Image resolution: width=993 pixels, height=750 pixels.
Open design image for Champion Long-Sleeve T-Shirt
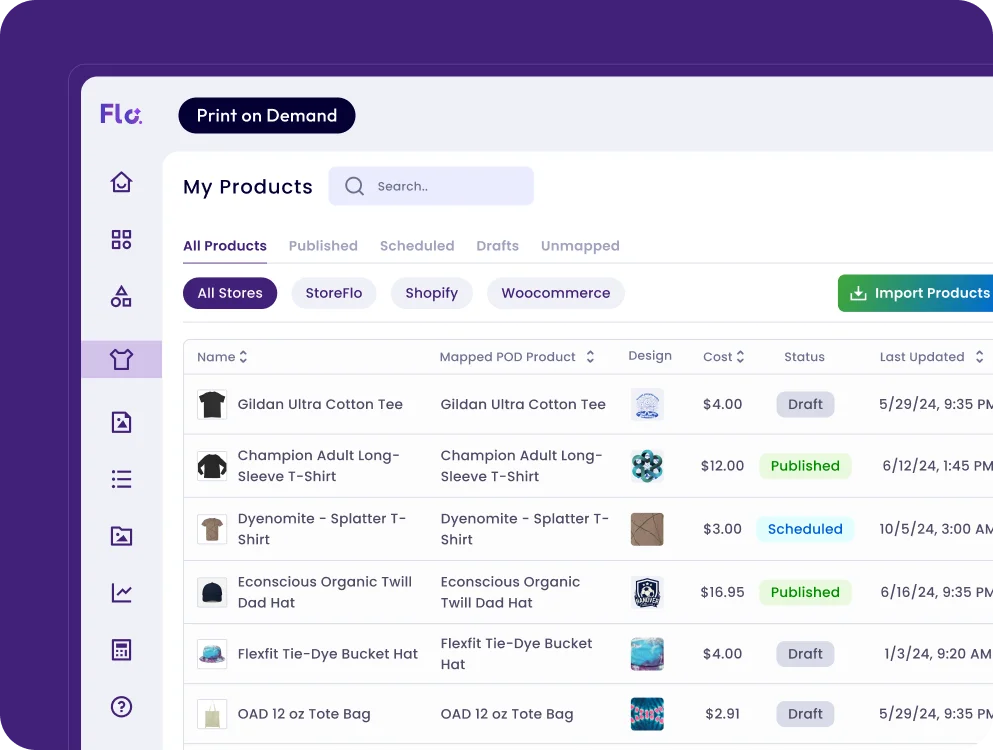point(647,466)
